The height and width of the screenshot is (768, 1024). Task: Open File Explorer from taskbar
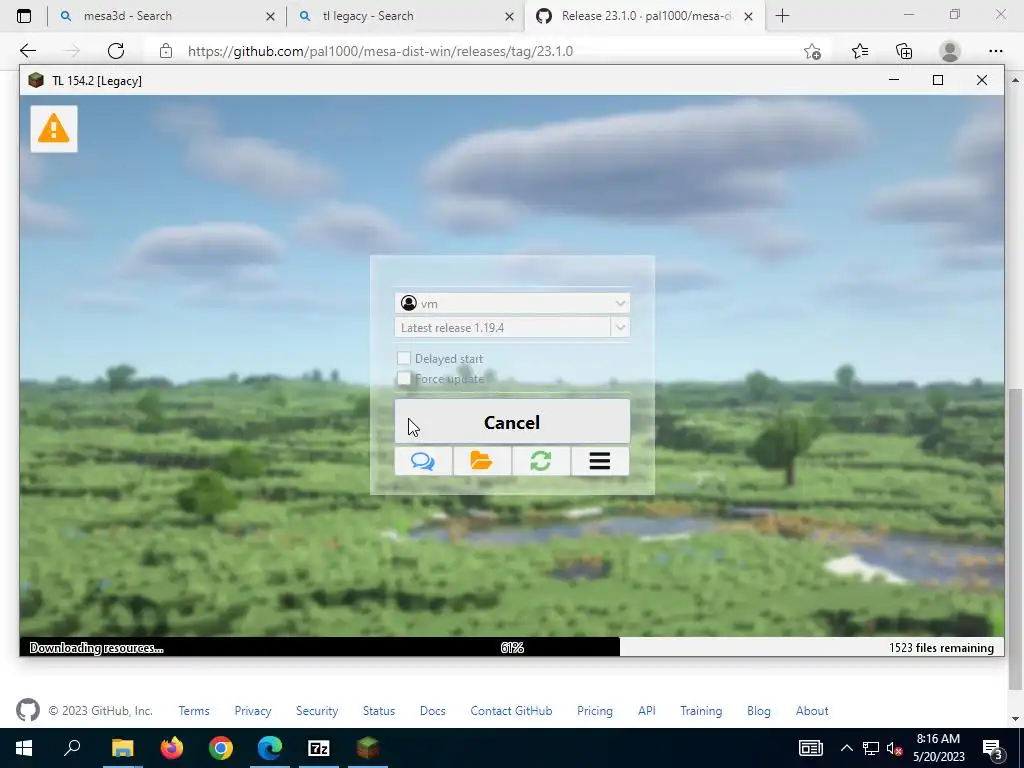[x=122, y=748]
